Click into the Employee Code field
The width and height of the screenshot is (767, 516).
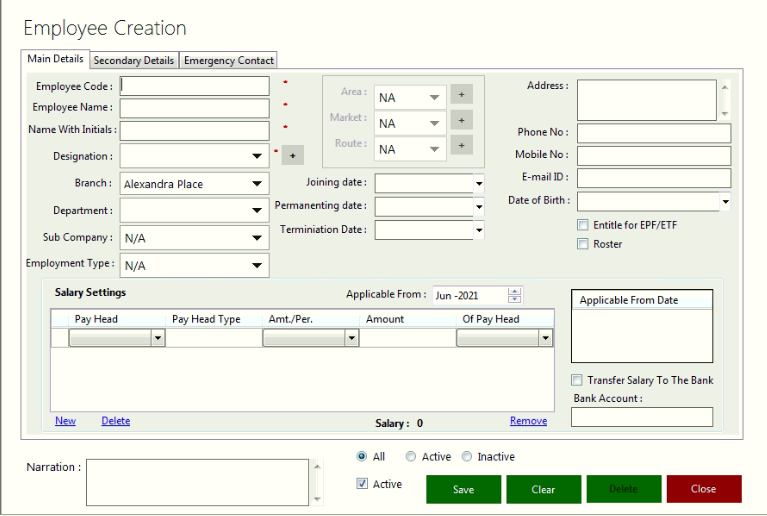[x=195, y=86]
